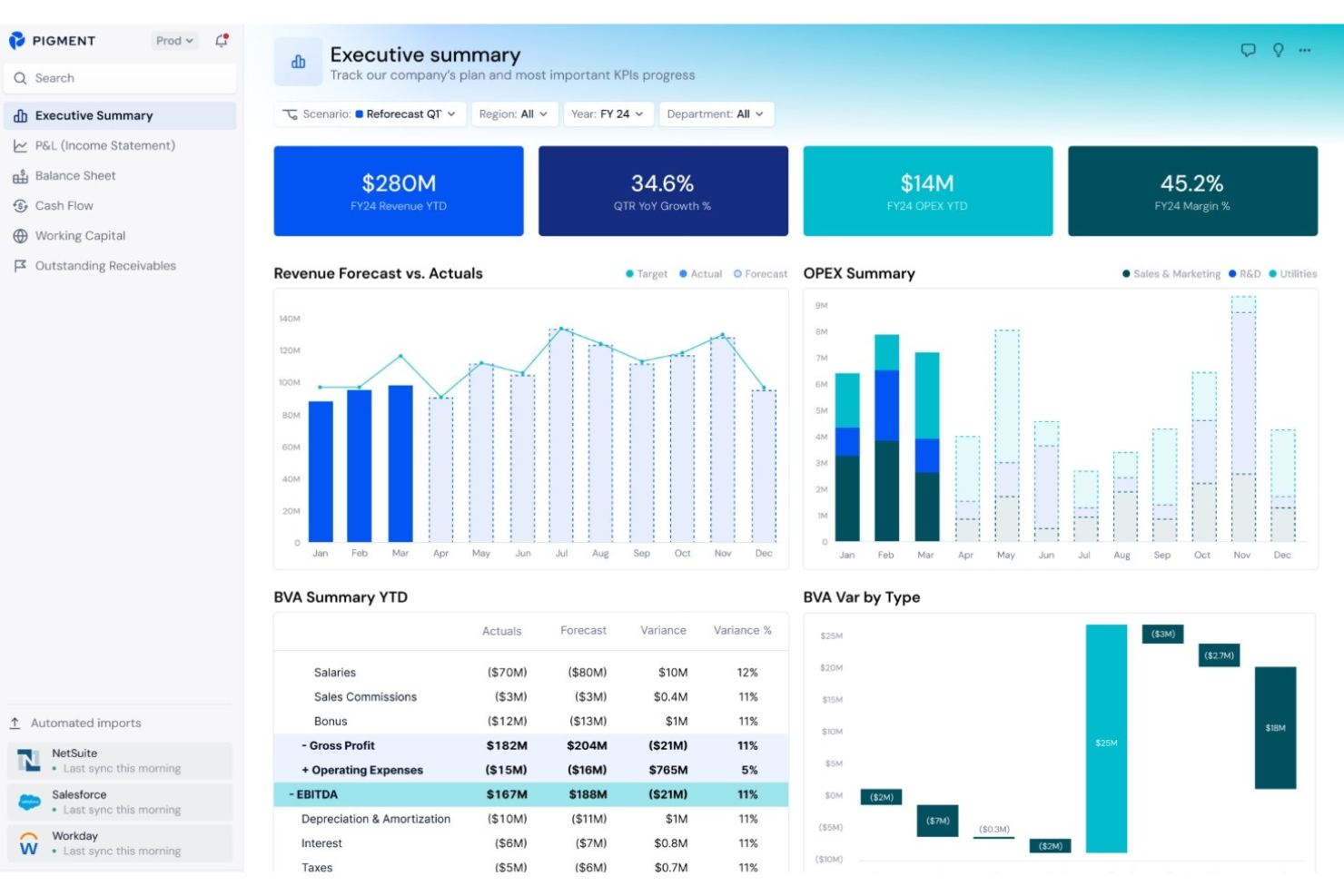Viewport: 1344px width, 896px height.
Task: Open the Balance Sheet page
Action: coord(76,175)
